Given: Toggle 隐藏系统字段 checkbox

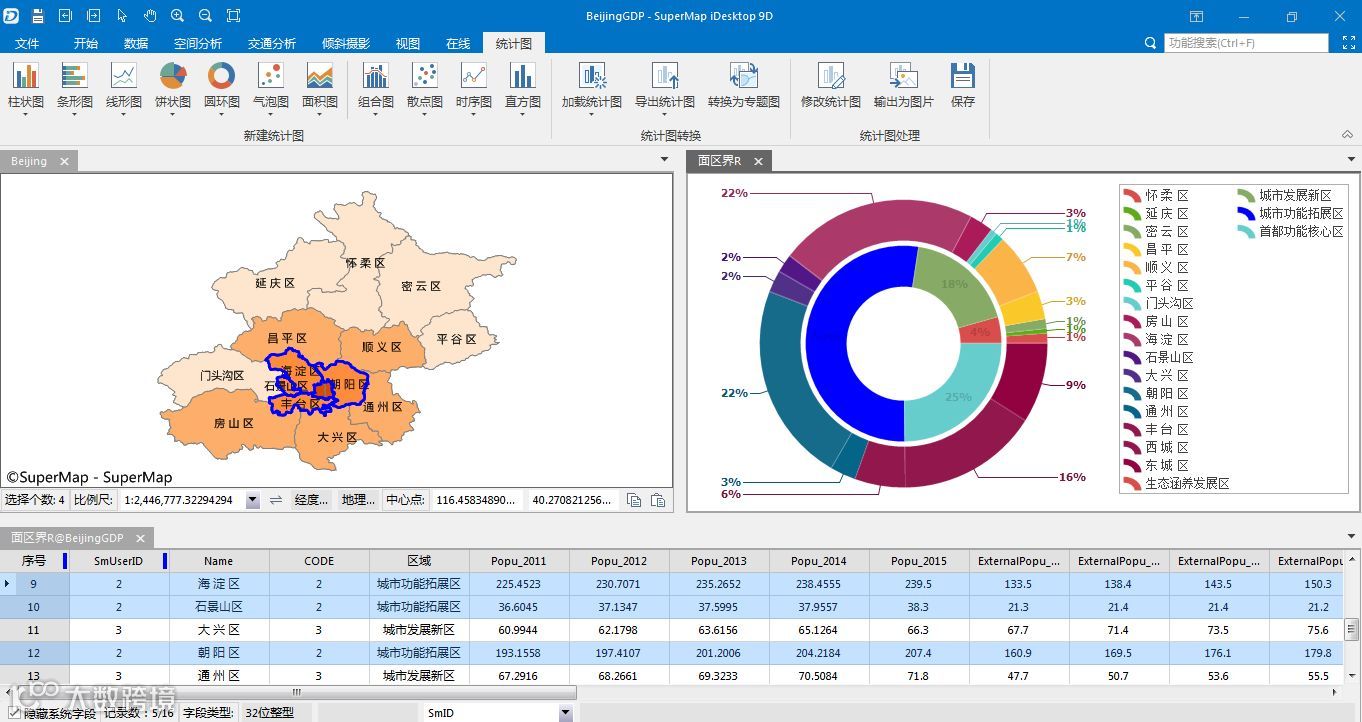Looking at the screenshot, I should (x=12, y=713).
